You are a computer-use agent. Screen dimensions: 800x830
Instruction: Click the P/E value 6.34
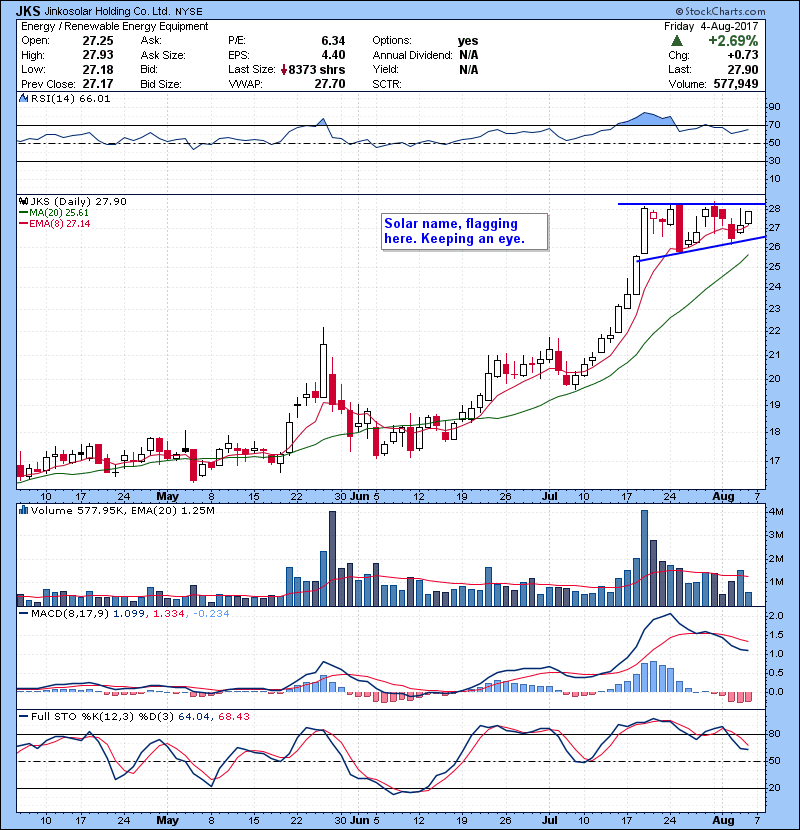(333, 41)
